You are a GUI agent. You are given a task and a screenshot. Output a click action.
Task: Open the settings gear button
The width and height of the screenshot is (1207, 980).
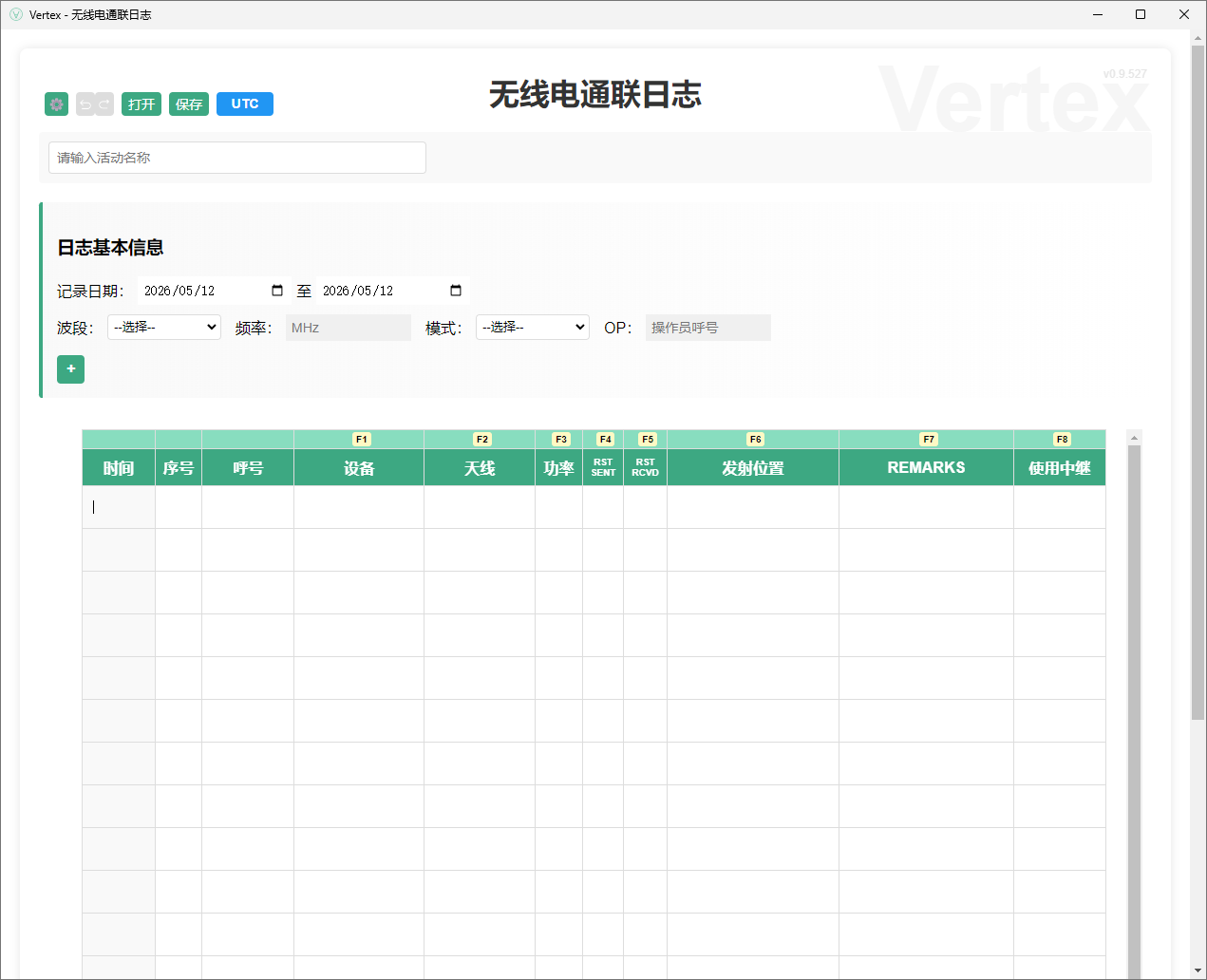click(56, 104)
